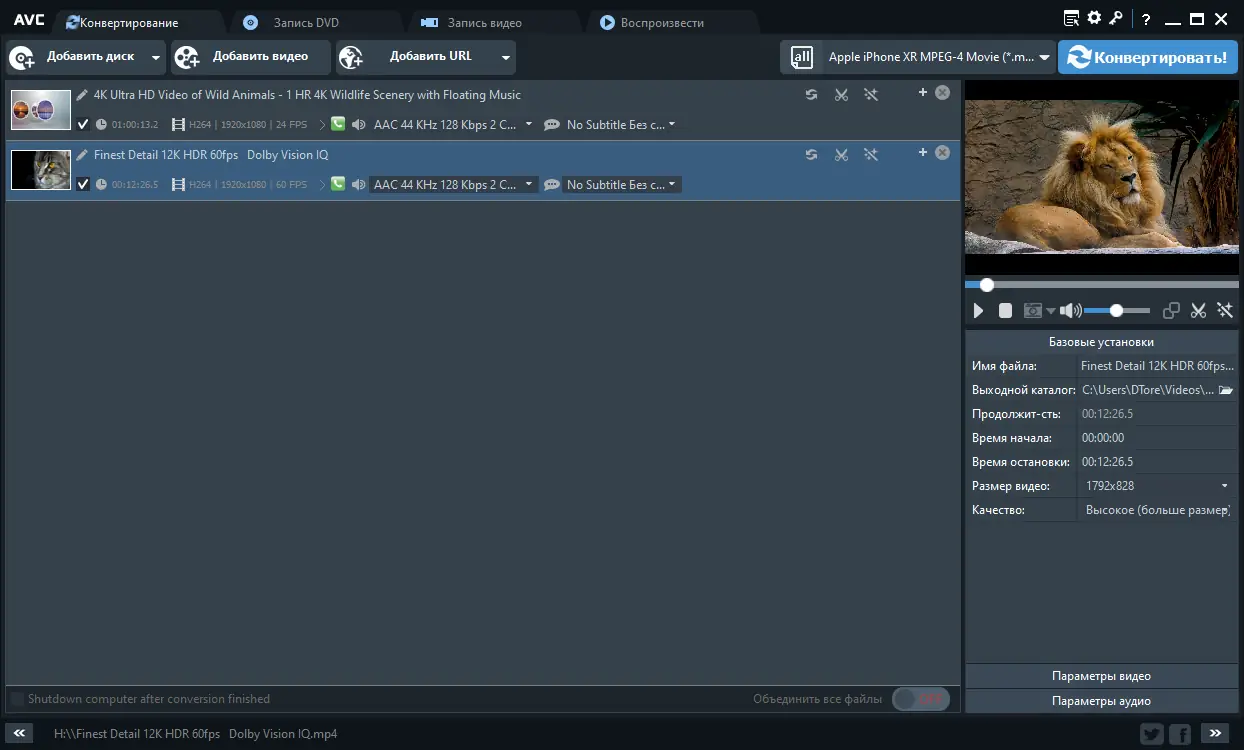Click the plus icon on the Wild Animals row
Screen dimensions: 1244x750
tap(923, 93)
